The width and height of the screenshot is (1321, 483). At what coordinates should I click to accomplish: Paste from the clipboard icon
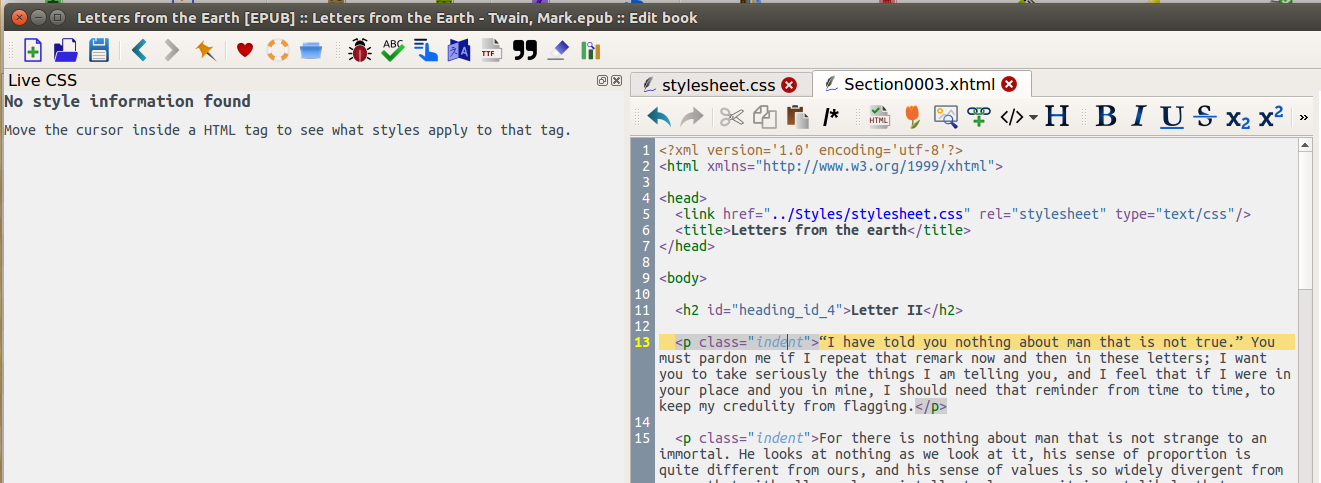(798, 117)
